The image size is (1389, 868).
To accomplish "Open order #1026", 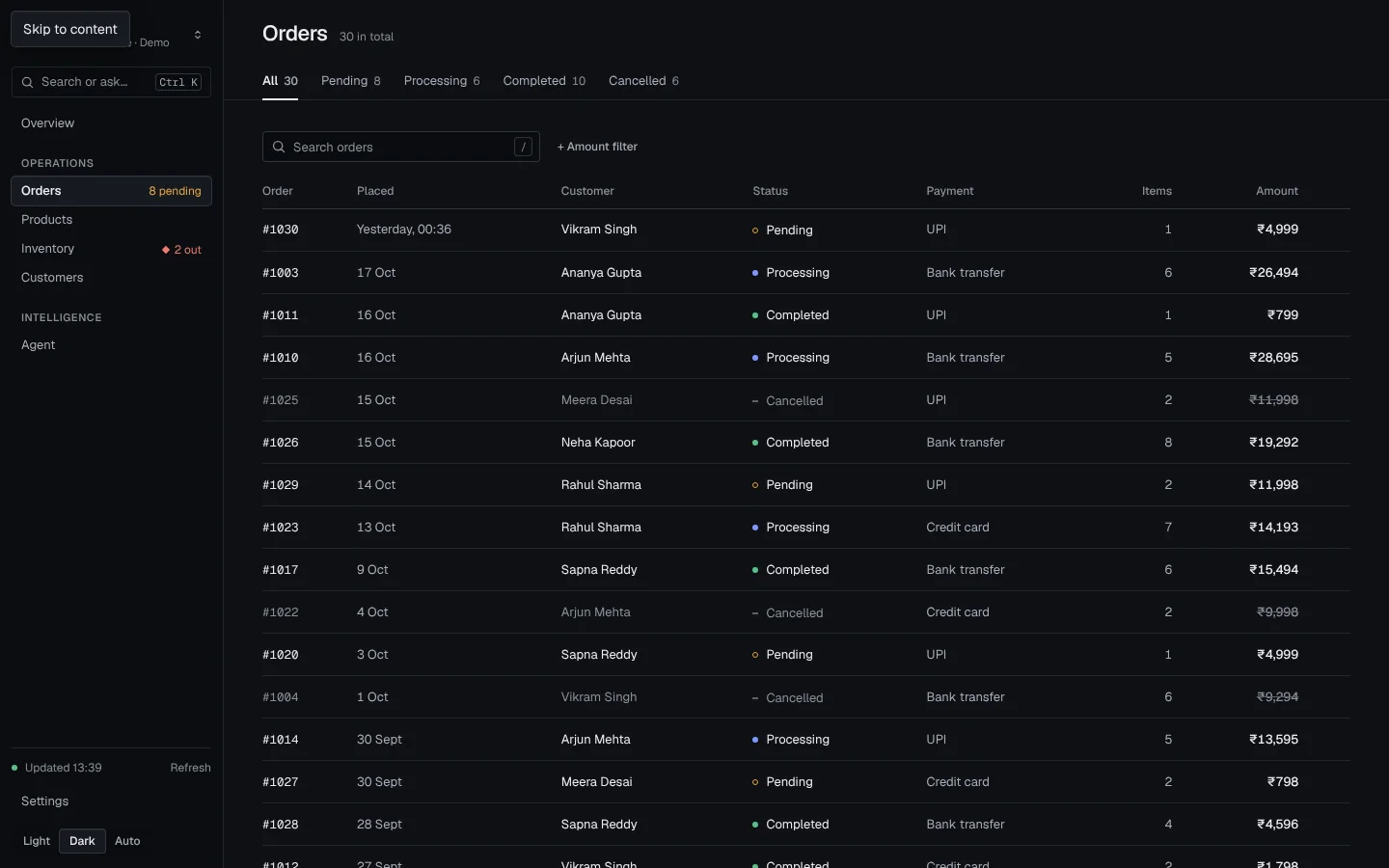I will (x=281, y=443).
